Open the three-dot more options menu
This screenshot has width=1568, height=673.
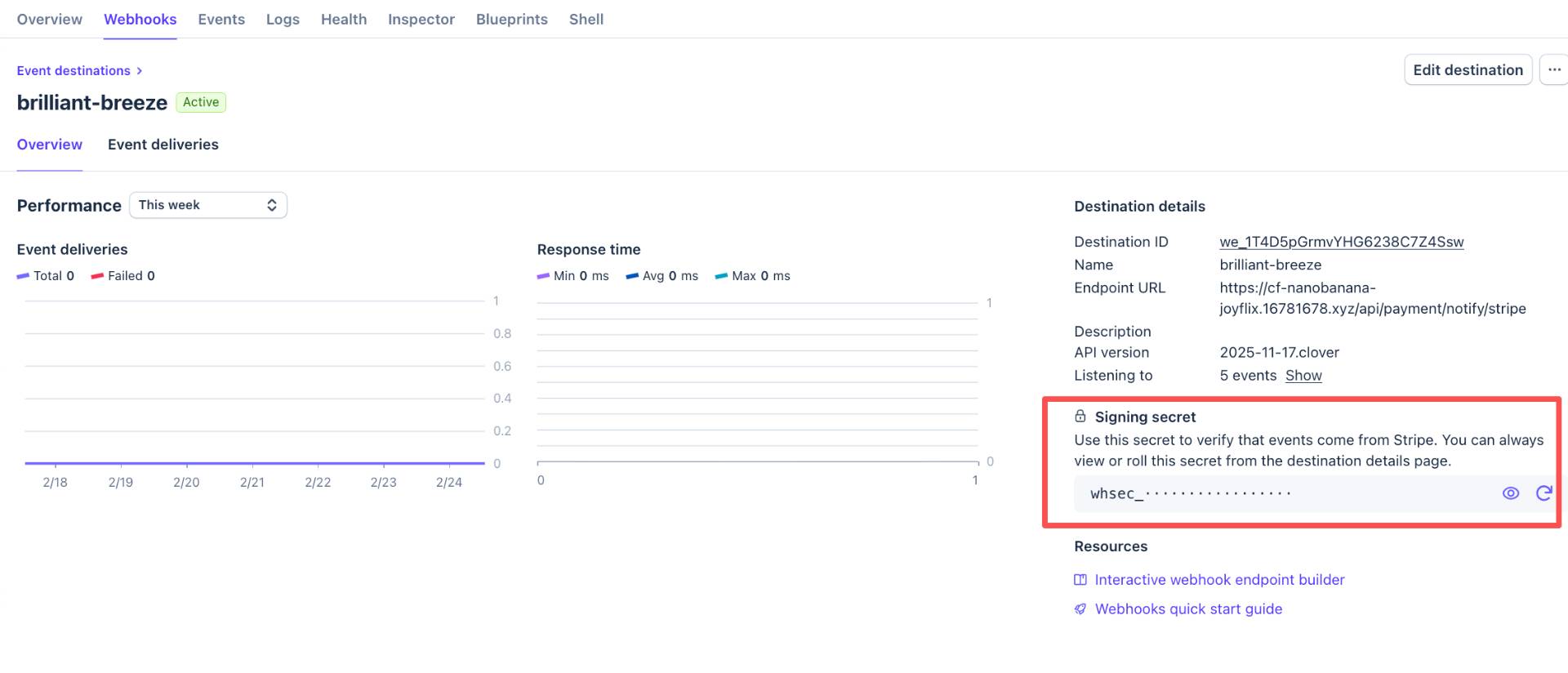[1553, 70]
